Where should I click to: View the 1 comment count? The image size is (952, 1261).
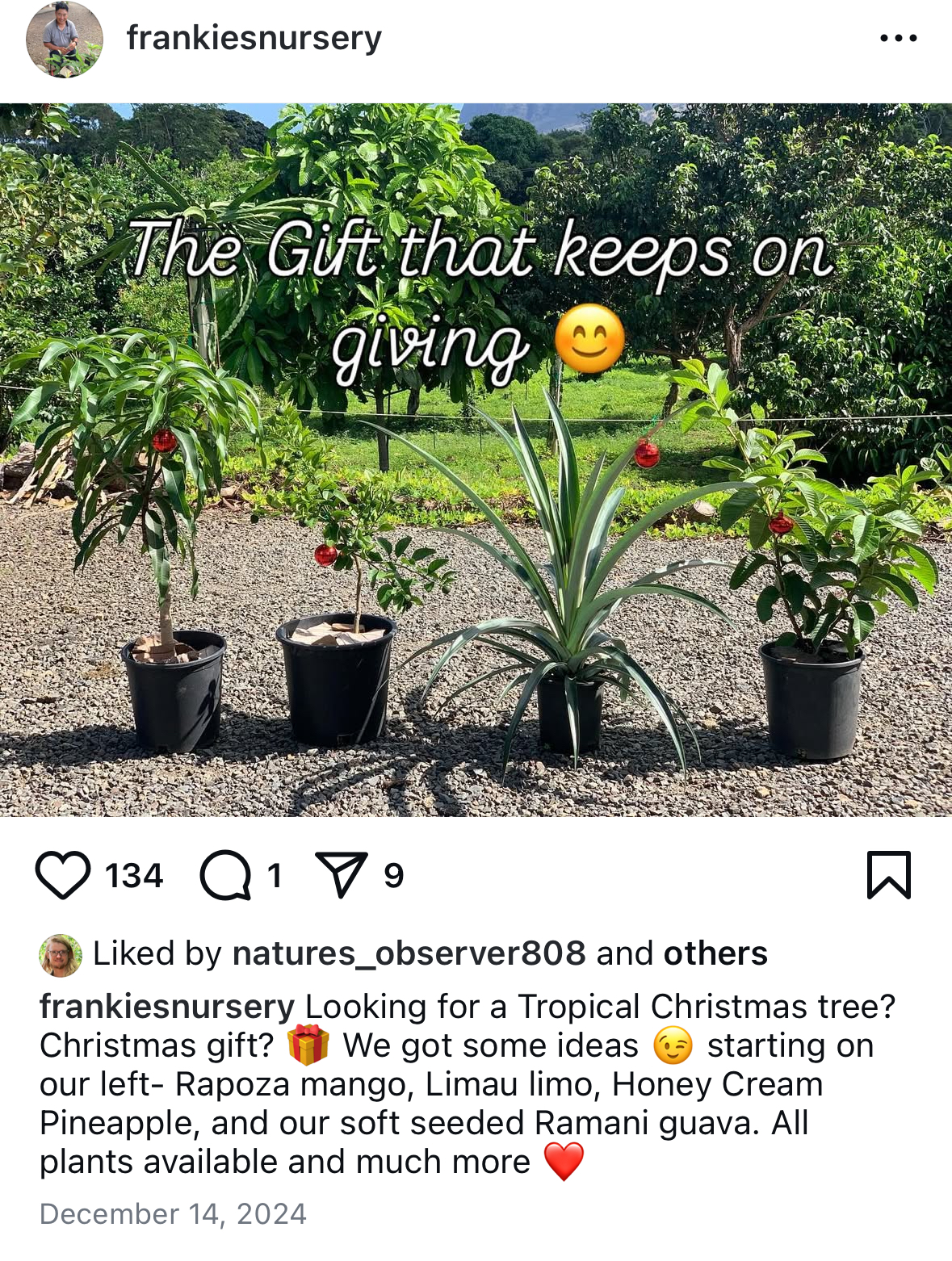[275, 876]
